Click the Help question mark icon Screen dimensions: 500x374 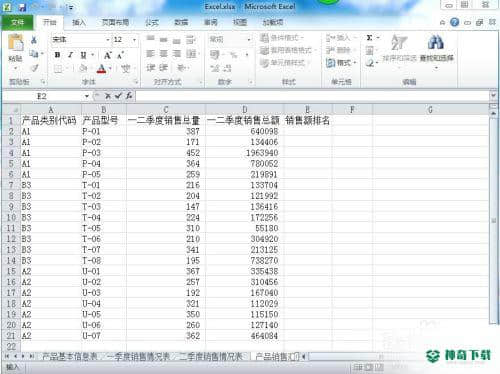click(x=454, y=22)
